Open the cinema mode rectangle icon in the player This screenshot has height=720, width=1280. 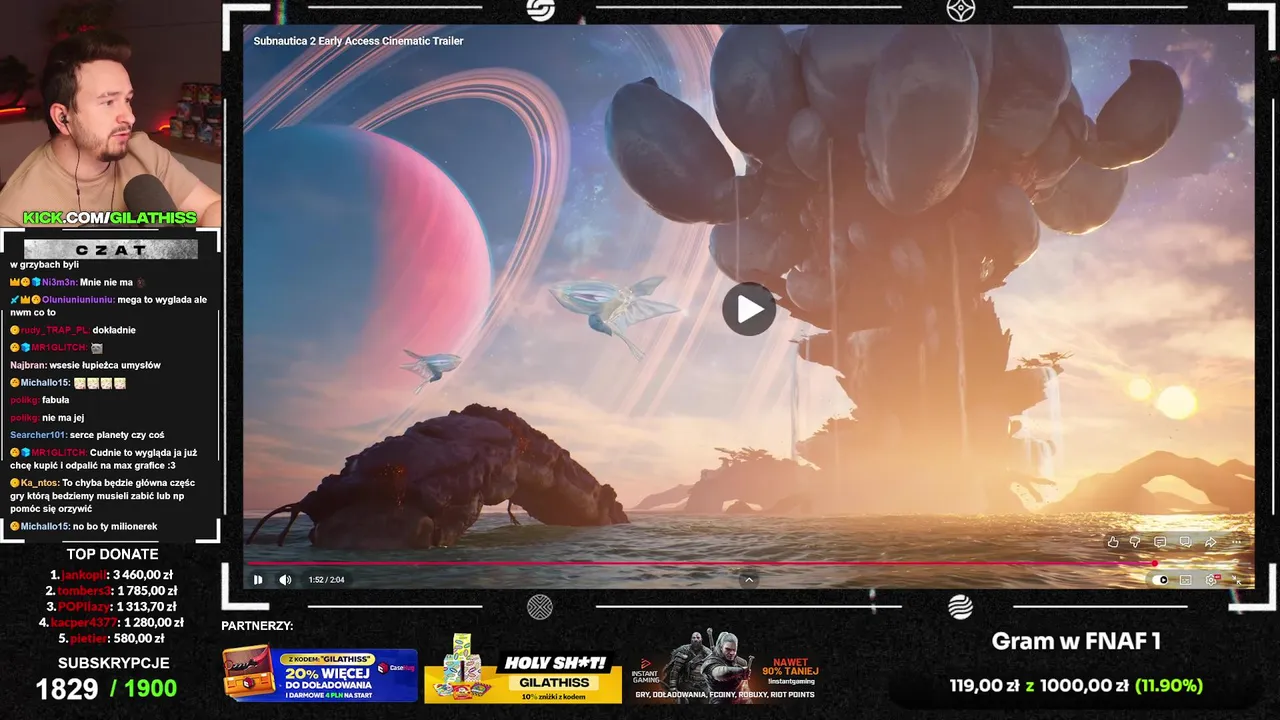pos(1186,580)
